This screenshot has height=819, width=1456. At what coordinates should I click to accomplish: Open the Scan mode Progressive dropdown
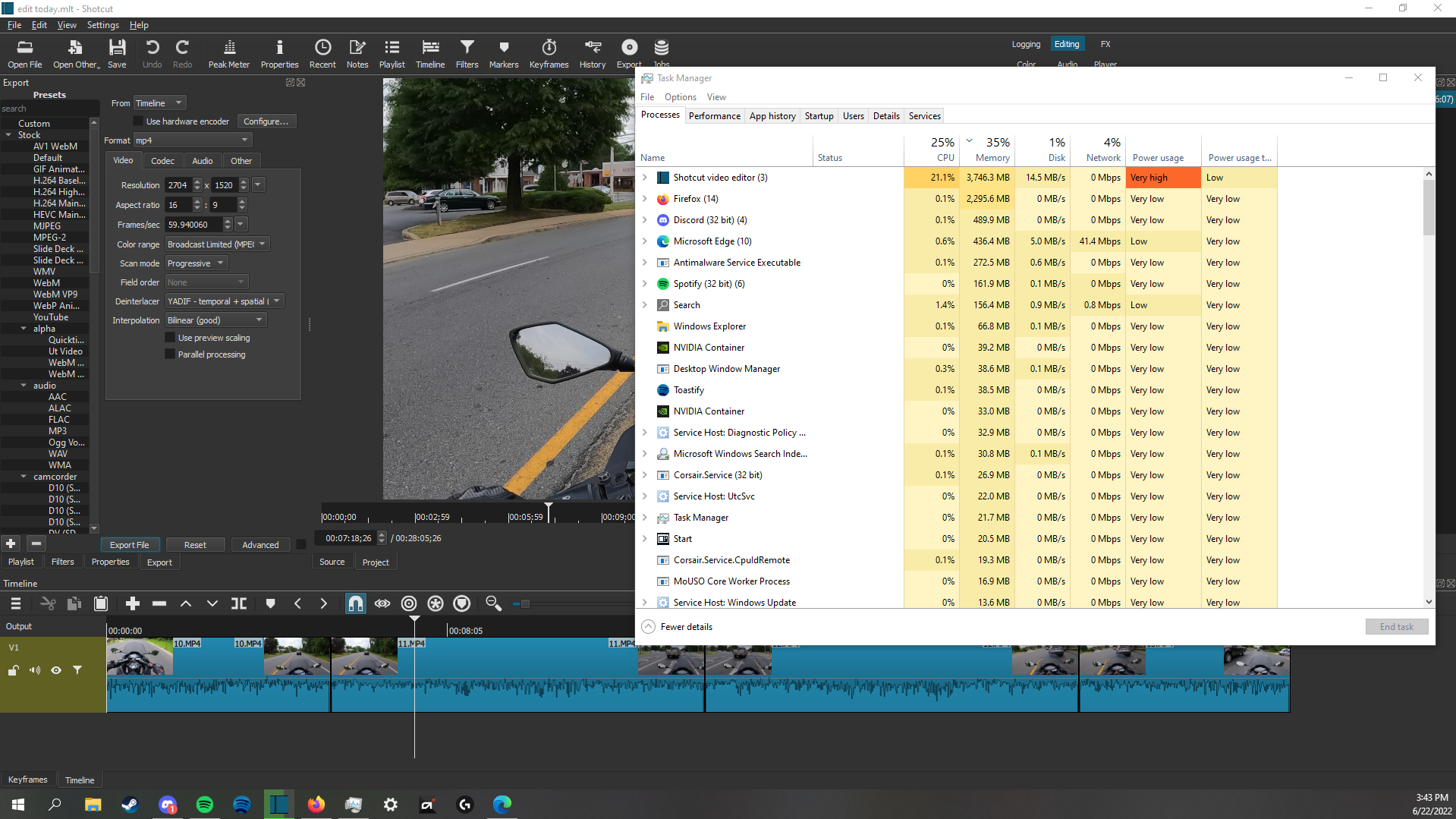click(197, 263)
